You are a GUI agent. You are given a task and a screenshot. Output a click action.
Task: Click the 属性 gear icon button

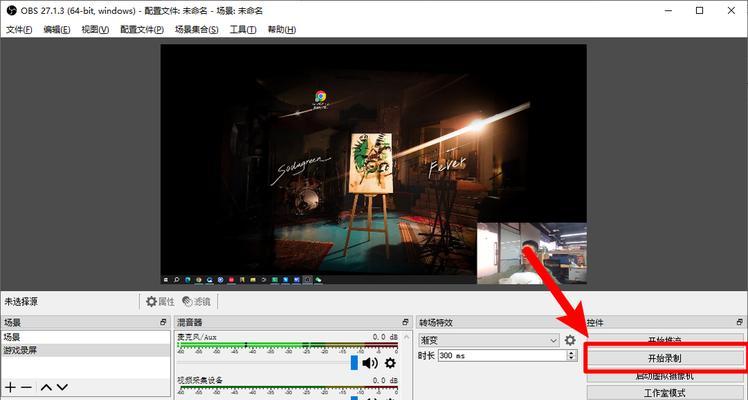(160, 301)
